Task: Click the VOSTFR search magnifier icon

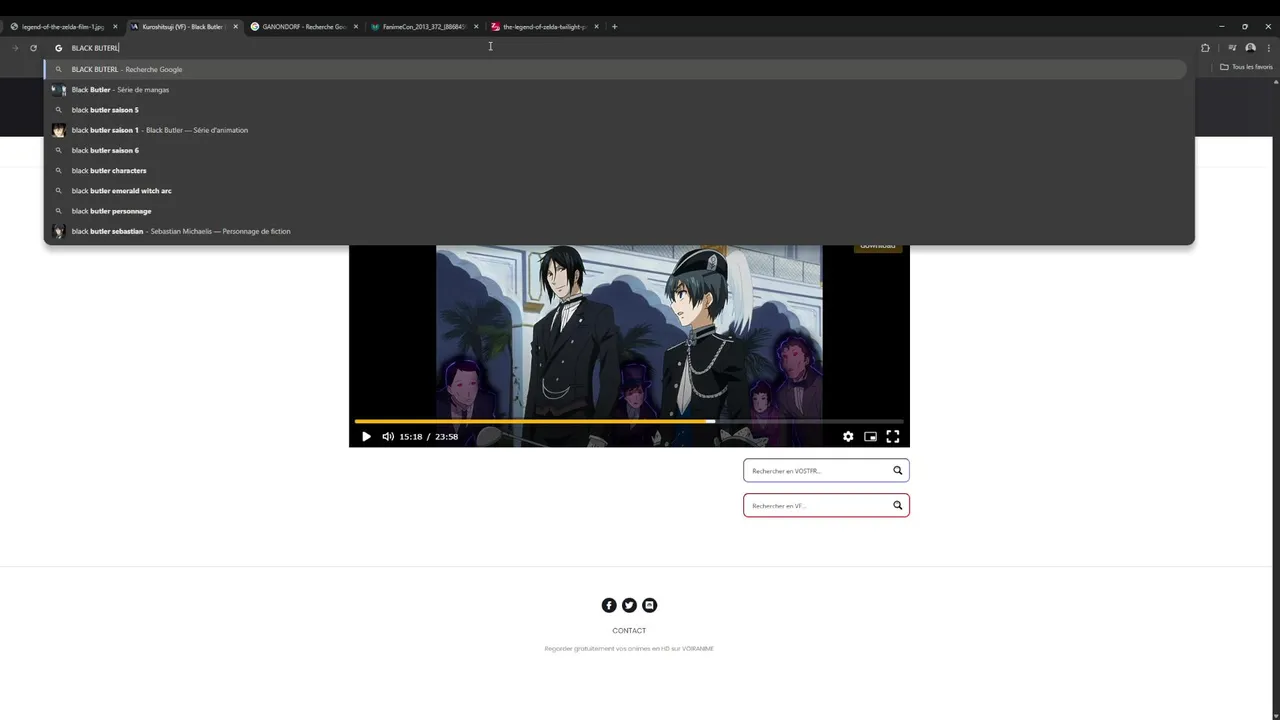Action: tap(897, 470)
